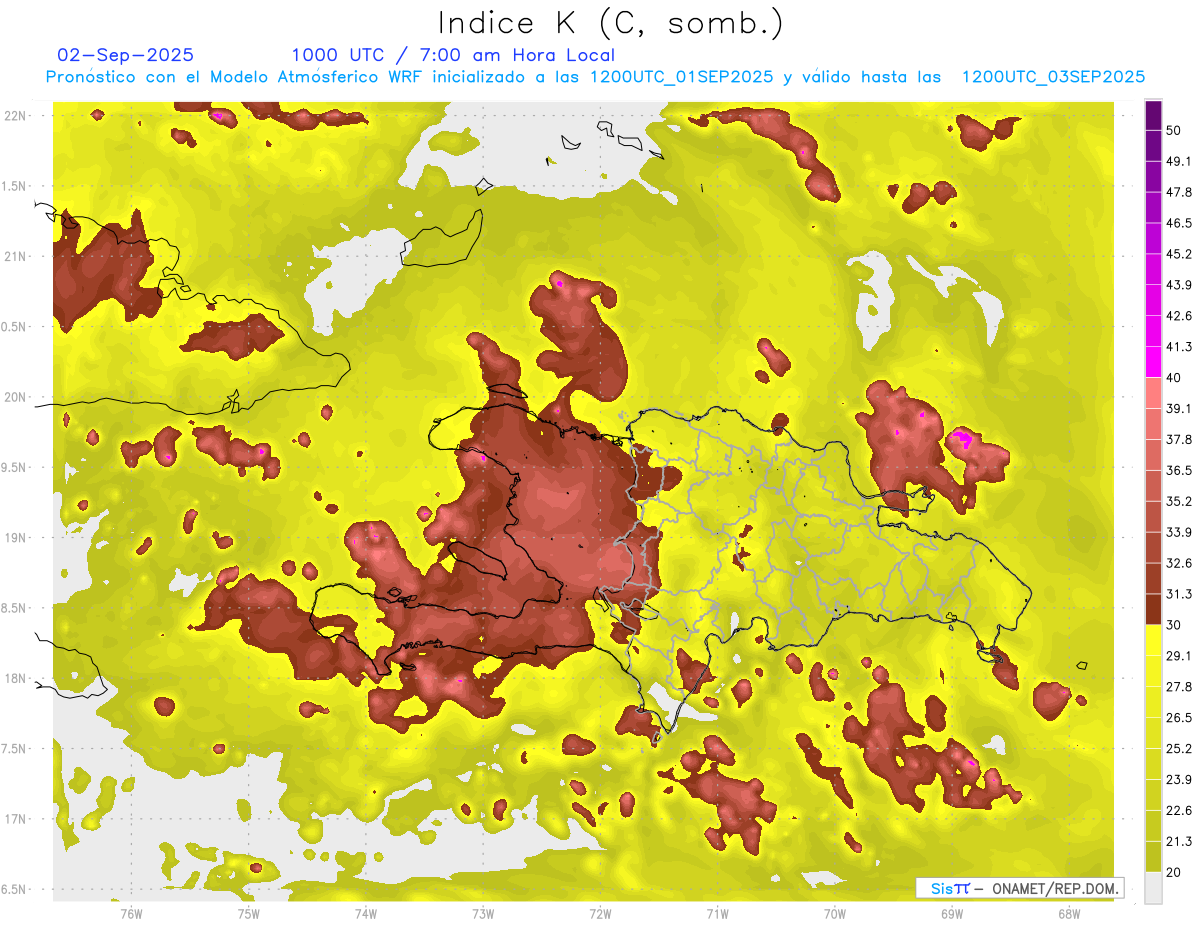Image resolution: width=1200 pixels, height=927 pixels.
Task: Click the "71W" longitude label
Action: pyautogui.click(x=717, y=913)
